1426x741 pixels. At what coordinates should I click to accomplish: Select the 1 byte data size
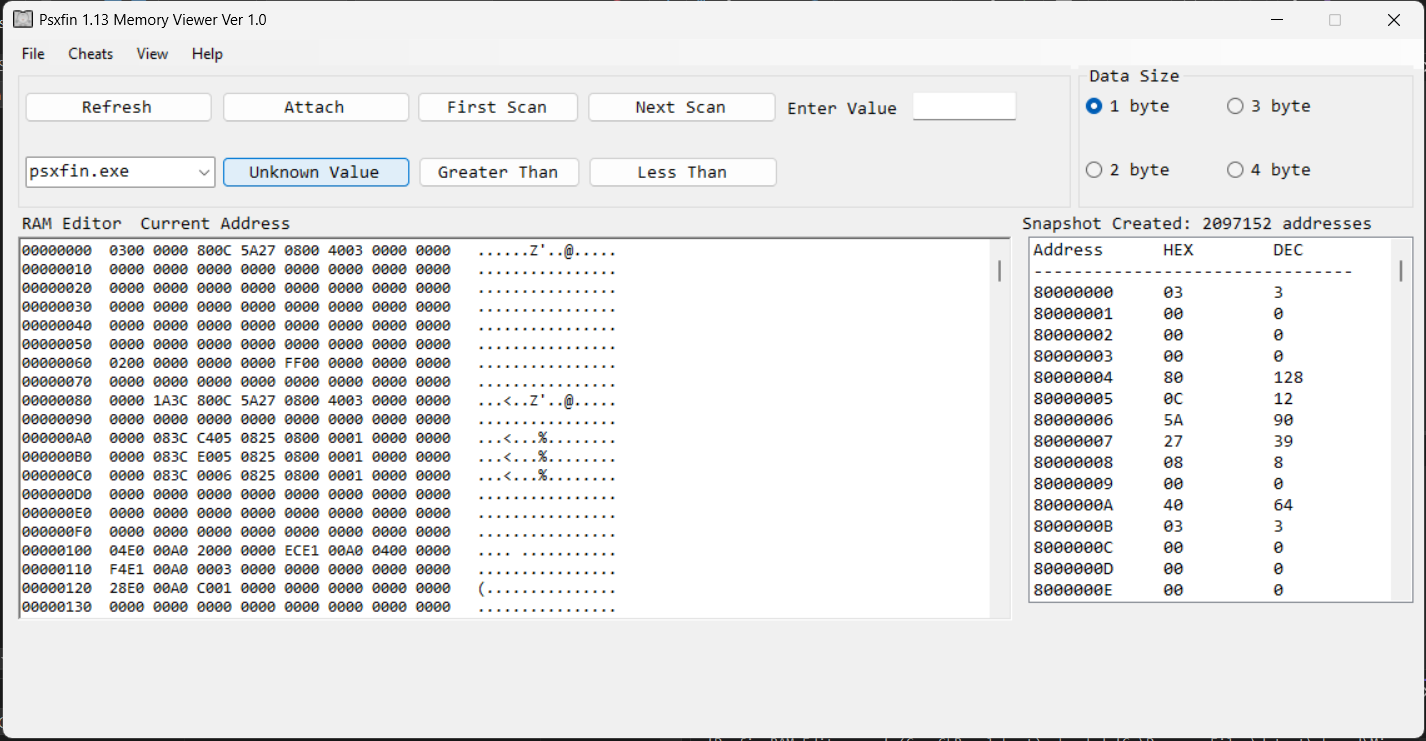tap(1127, 106)
